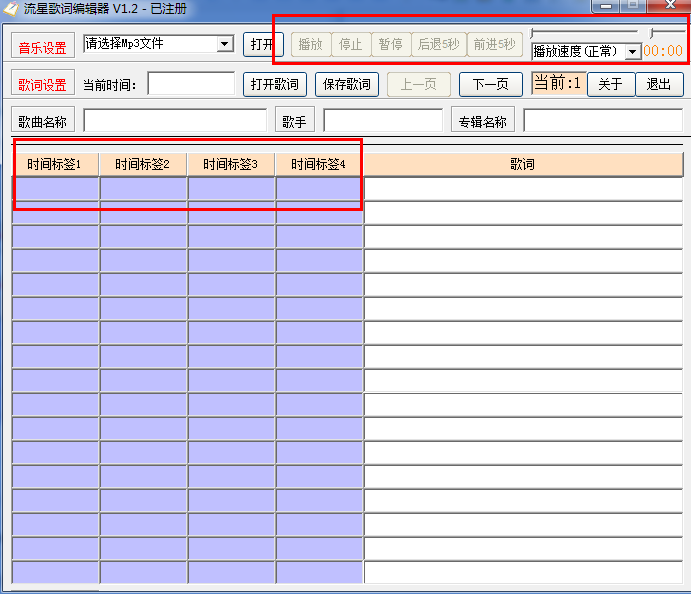Close the 流星歌词编辑器 window

tap(670, 5)
